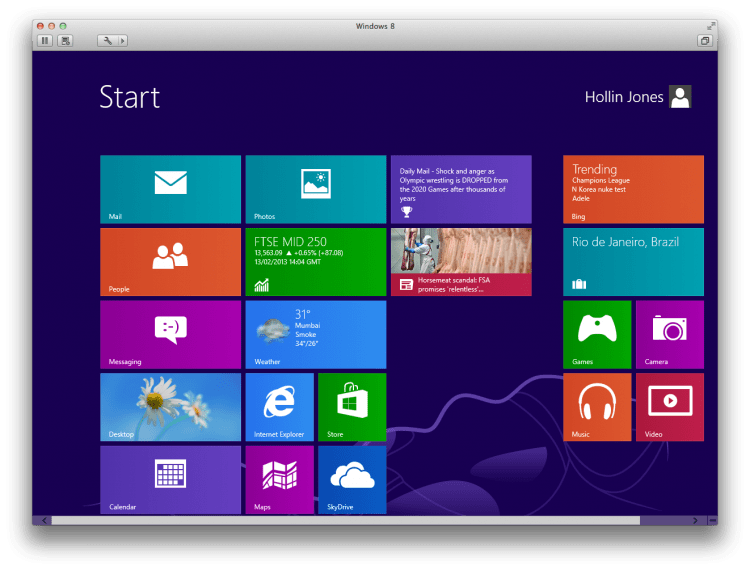750x570 pixels.
Task: Open the FTSE MID 250 finance tile
Action: [x=316, y=262]
